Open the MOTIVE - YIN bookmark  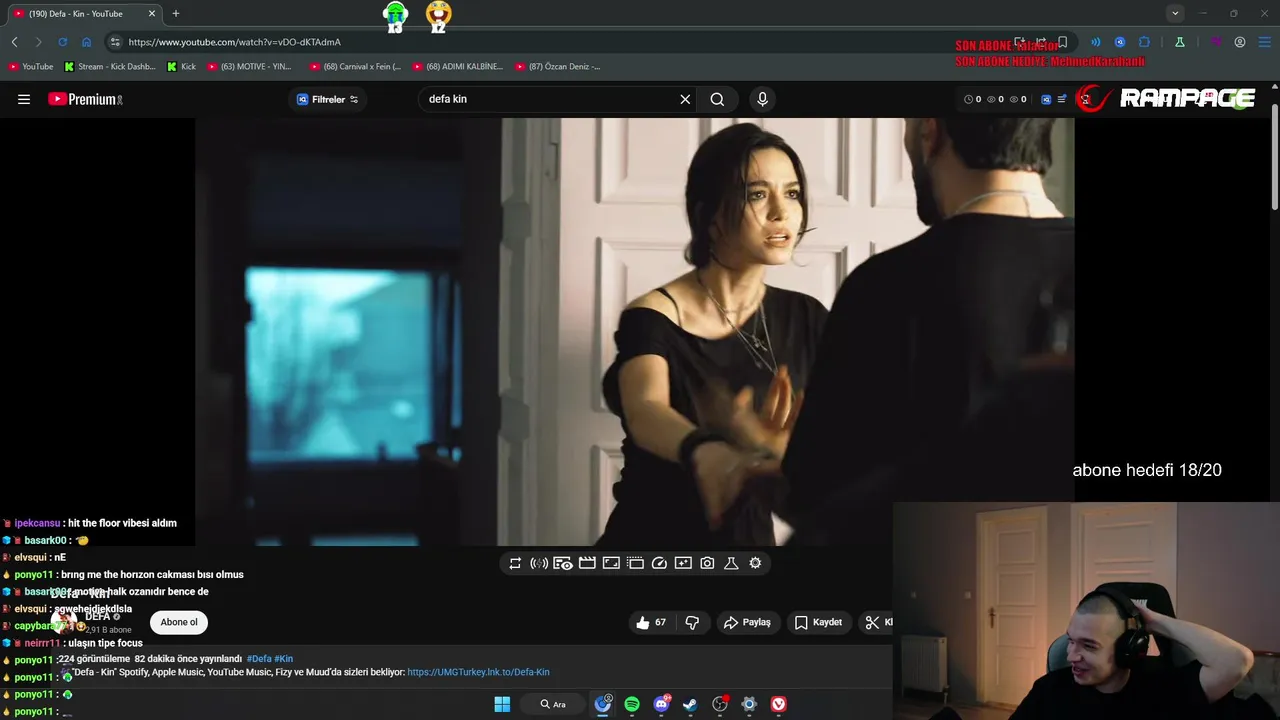[250, 66]
